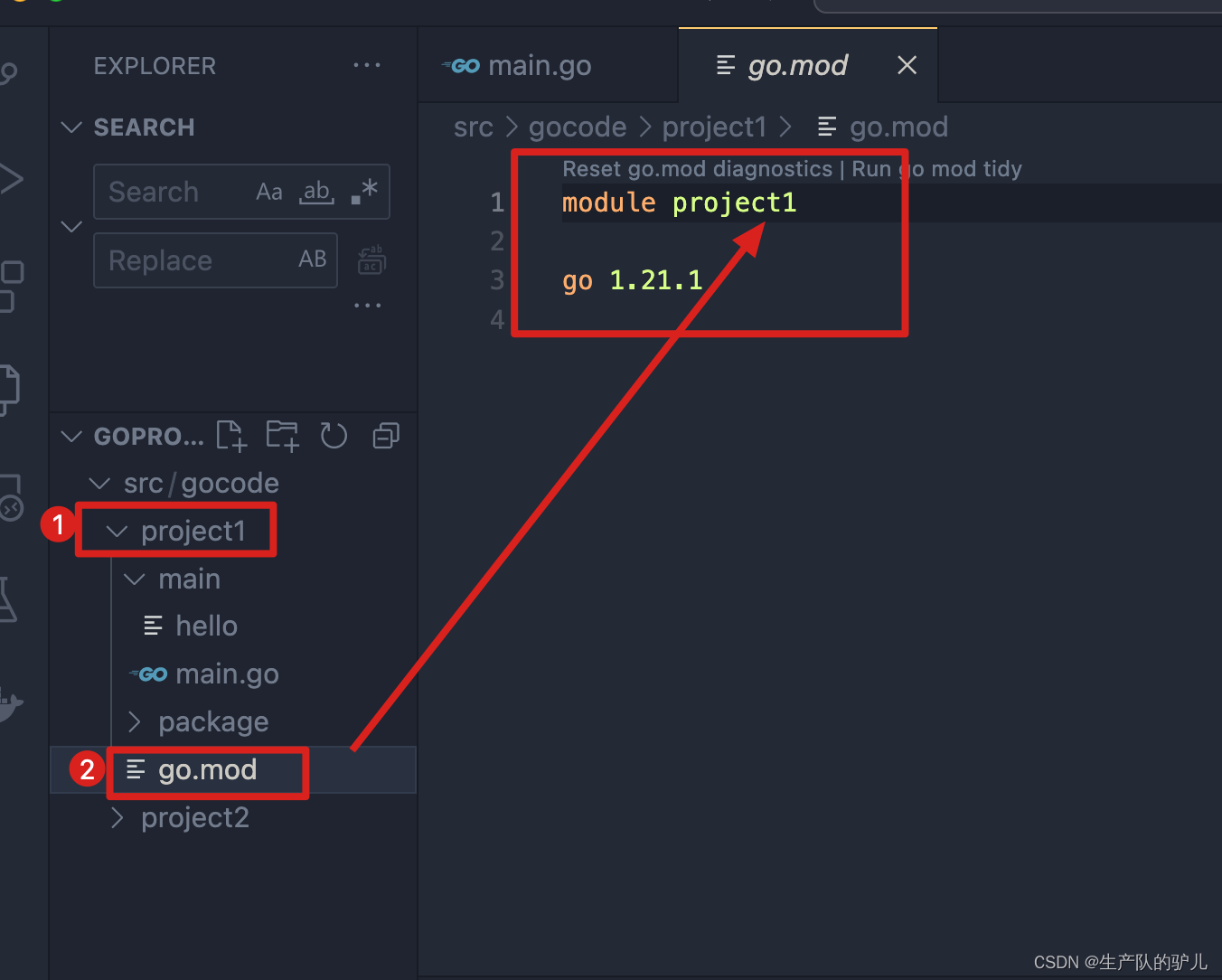The image size is (1222, 980).
Task: Open Testing flask in activity bar
Action: point(9,599)
